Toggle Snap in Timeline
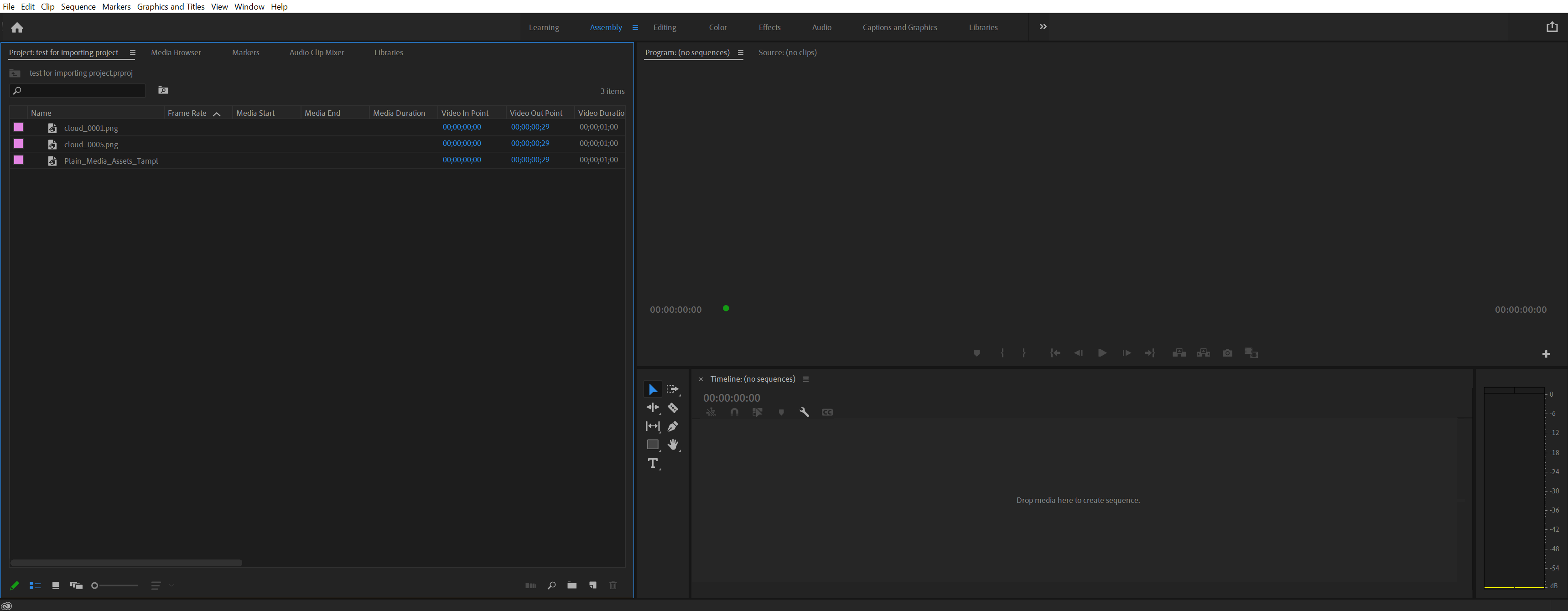This screenshot has width=1568, height=611. pyautogui.click(x=735, y=412)
